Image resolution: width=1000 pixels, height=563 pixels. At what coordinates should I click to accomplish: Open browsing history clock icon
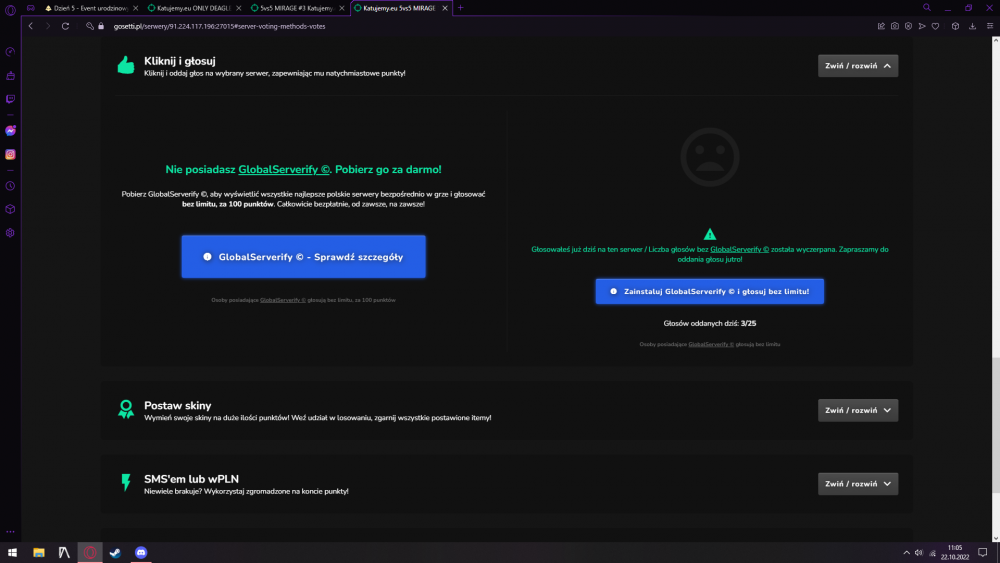click(10, 186)
